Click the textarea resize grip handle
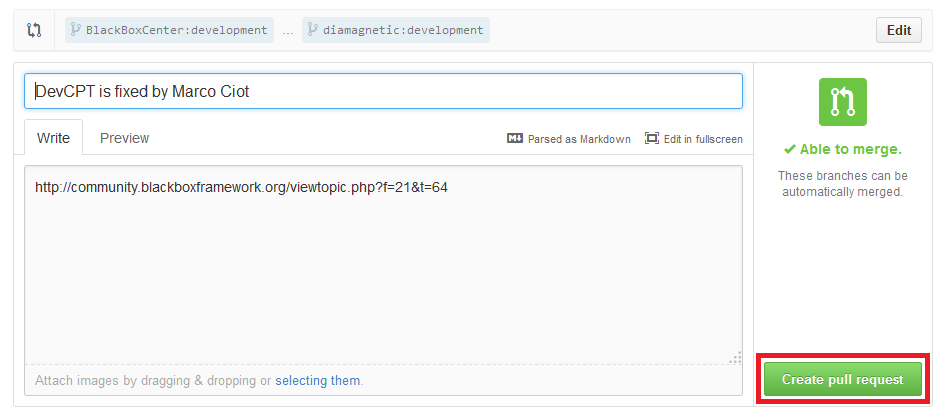 [735, 357]
